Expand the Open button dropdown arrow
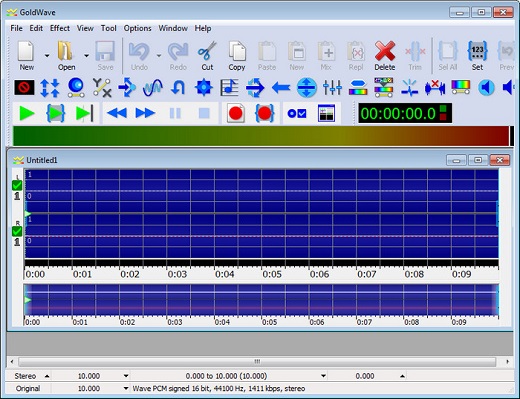The image size is (520, 399). point(86,56)
